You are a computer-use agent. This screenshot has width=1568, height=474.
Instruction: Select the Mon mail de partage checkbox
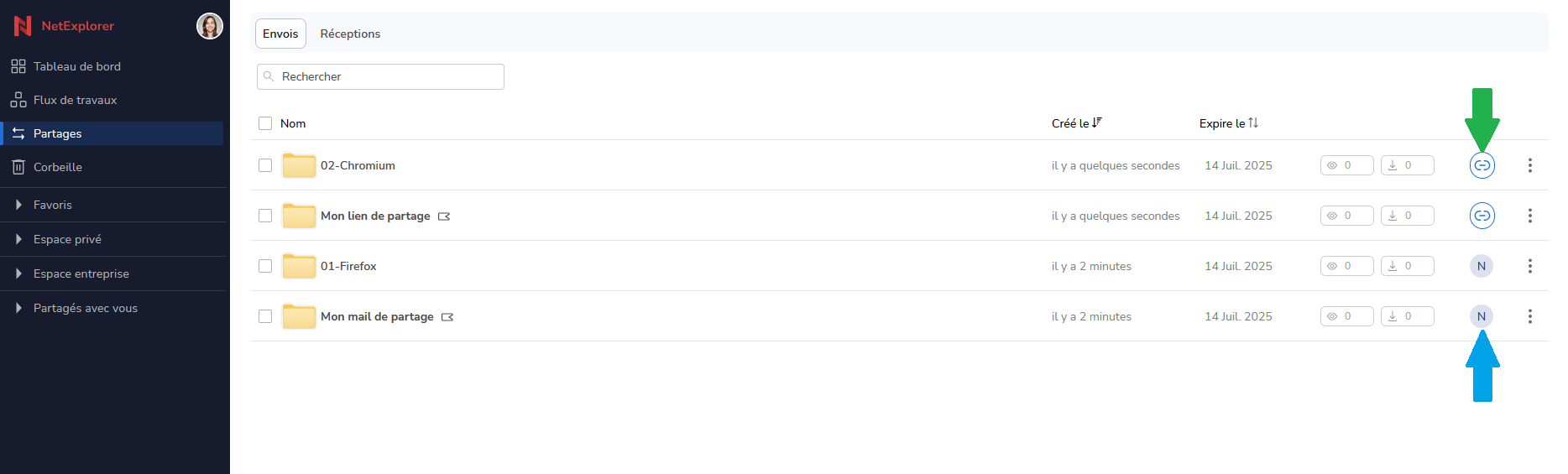(x=265, y=316)
